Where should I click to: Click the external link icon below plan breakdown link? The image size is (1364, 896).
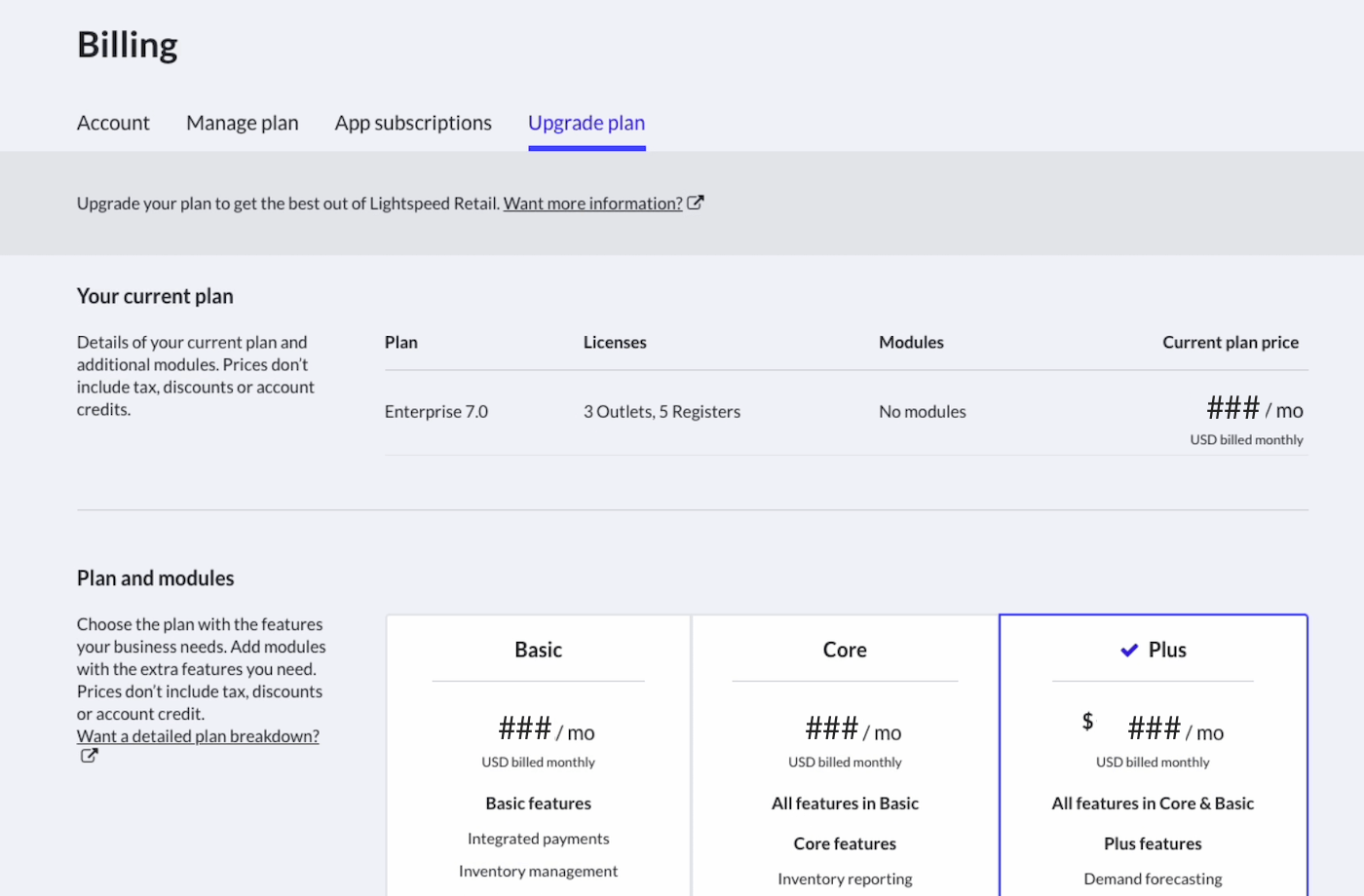point(88,755)
